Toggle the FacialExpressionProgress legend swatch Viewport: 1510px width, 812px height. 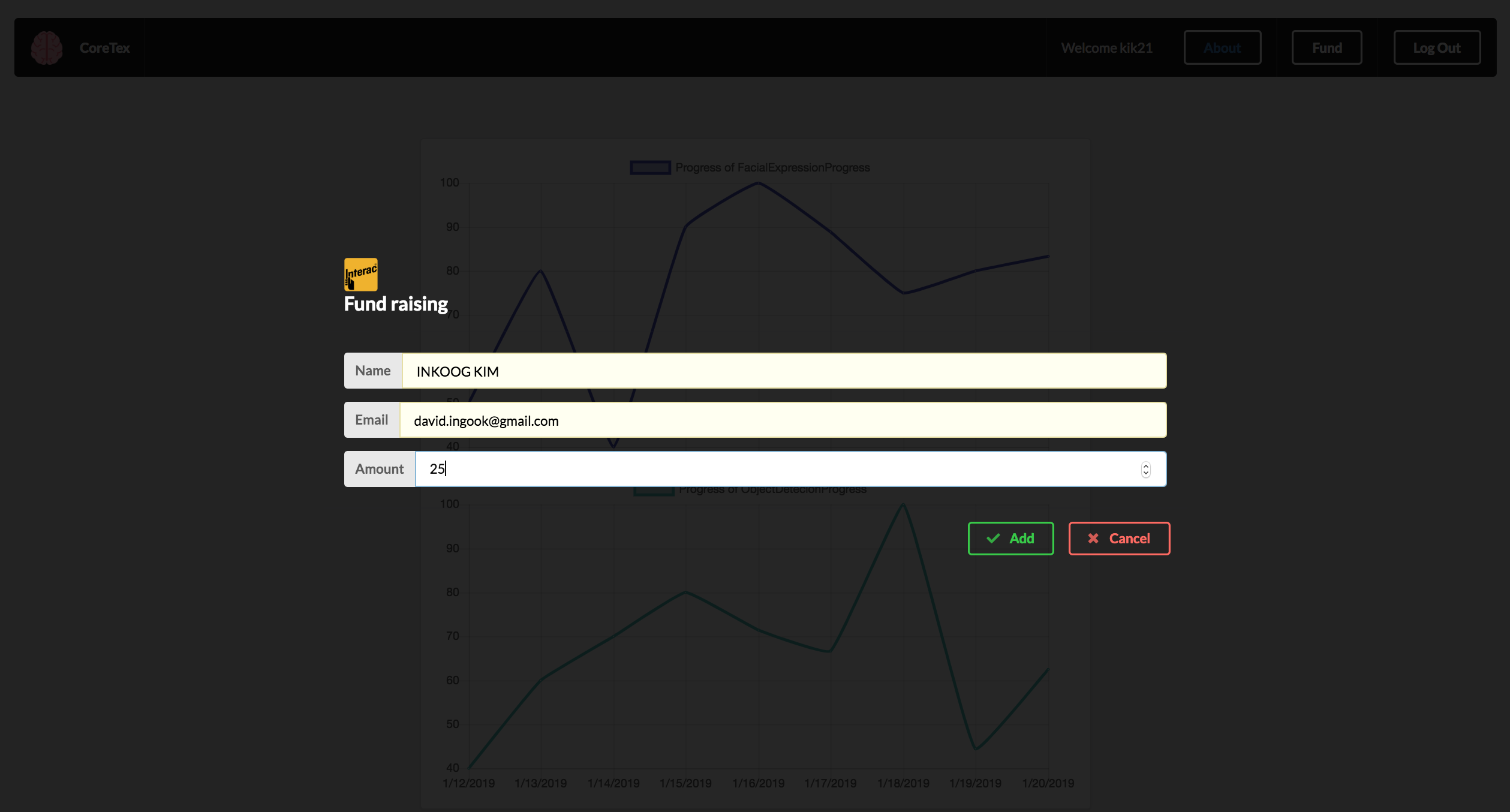click(x=650, y=168)
